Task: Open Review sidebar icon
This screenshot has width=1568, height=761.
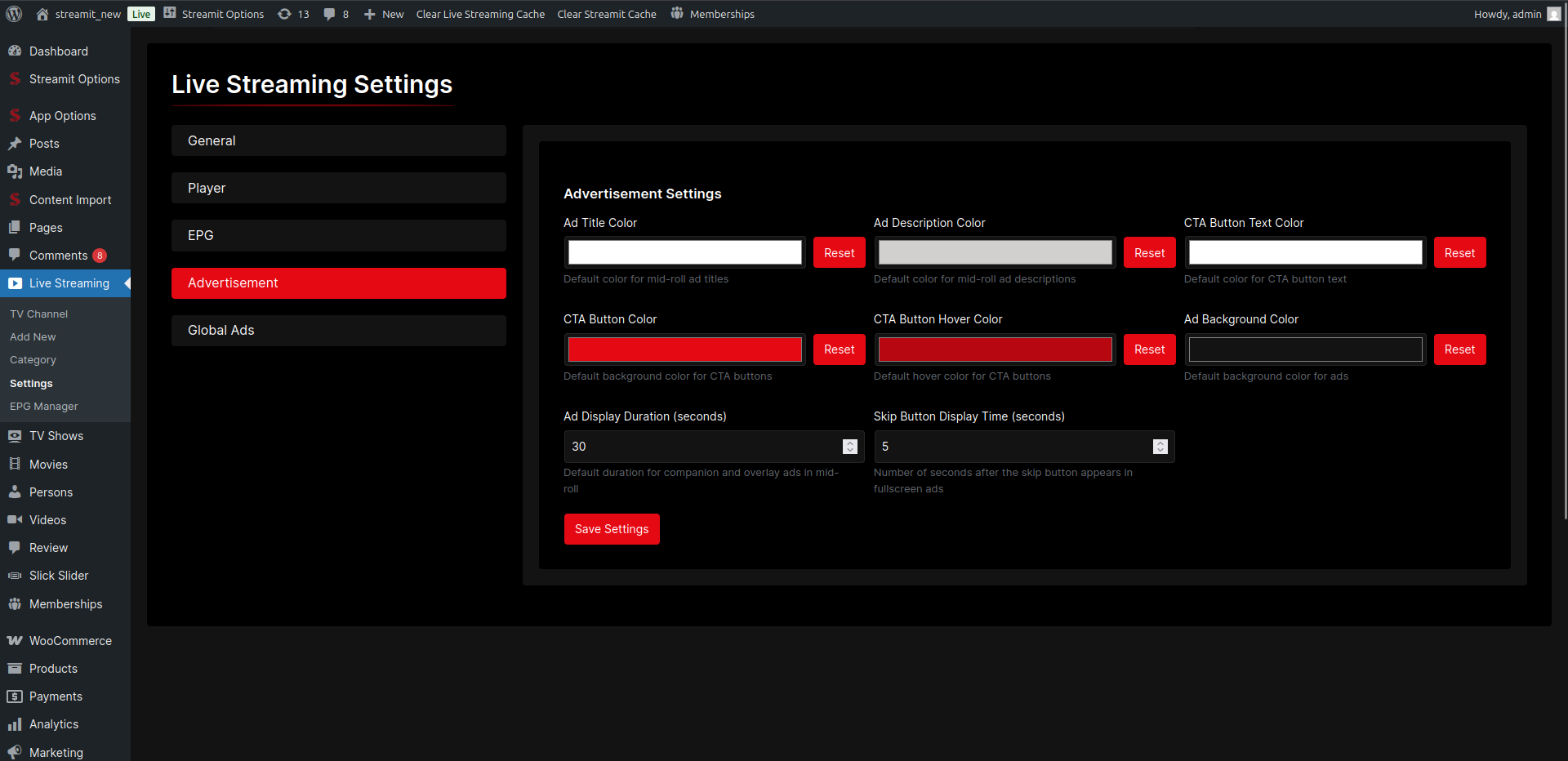Action: coord(15,547)
